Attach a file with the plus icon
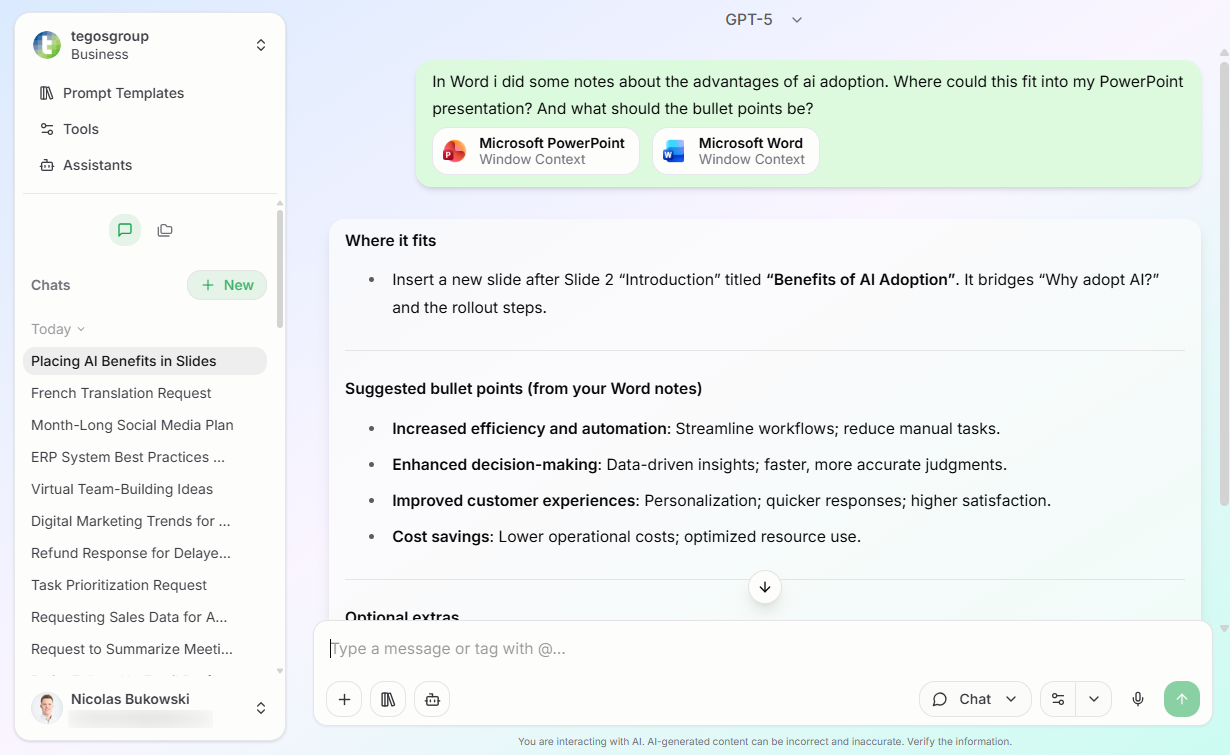This screenshot has width=1230, height=755. coord(344,699)
